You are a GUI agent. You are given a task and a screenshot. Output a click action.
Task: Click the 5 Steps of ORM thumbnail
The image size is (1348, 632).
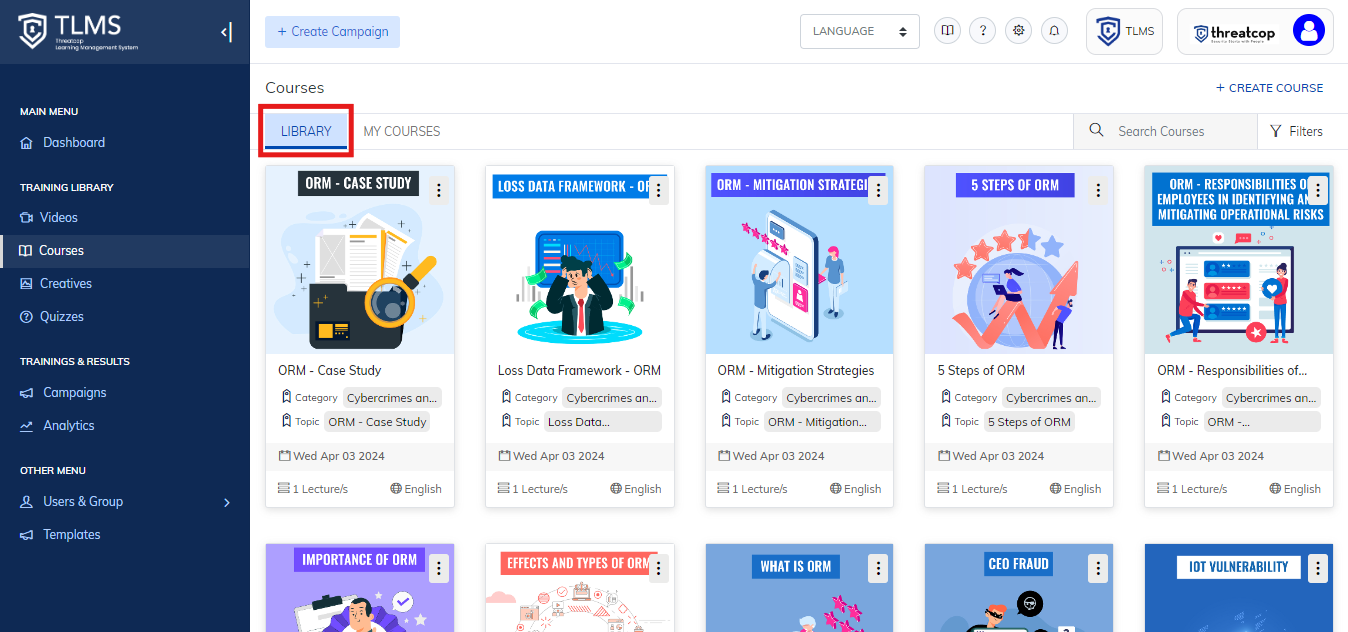tap(1019, 260)
